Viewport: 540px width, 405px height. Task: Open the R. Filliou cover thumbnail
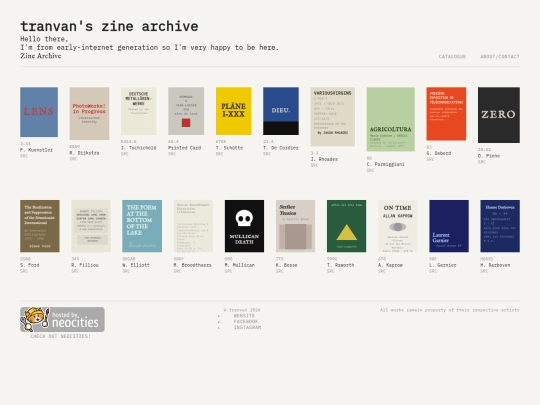pyautogui.click(x=91, y=226)
